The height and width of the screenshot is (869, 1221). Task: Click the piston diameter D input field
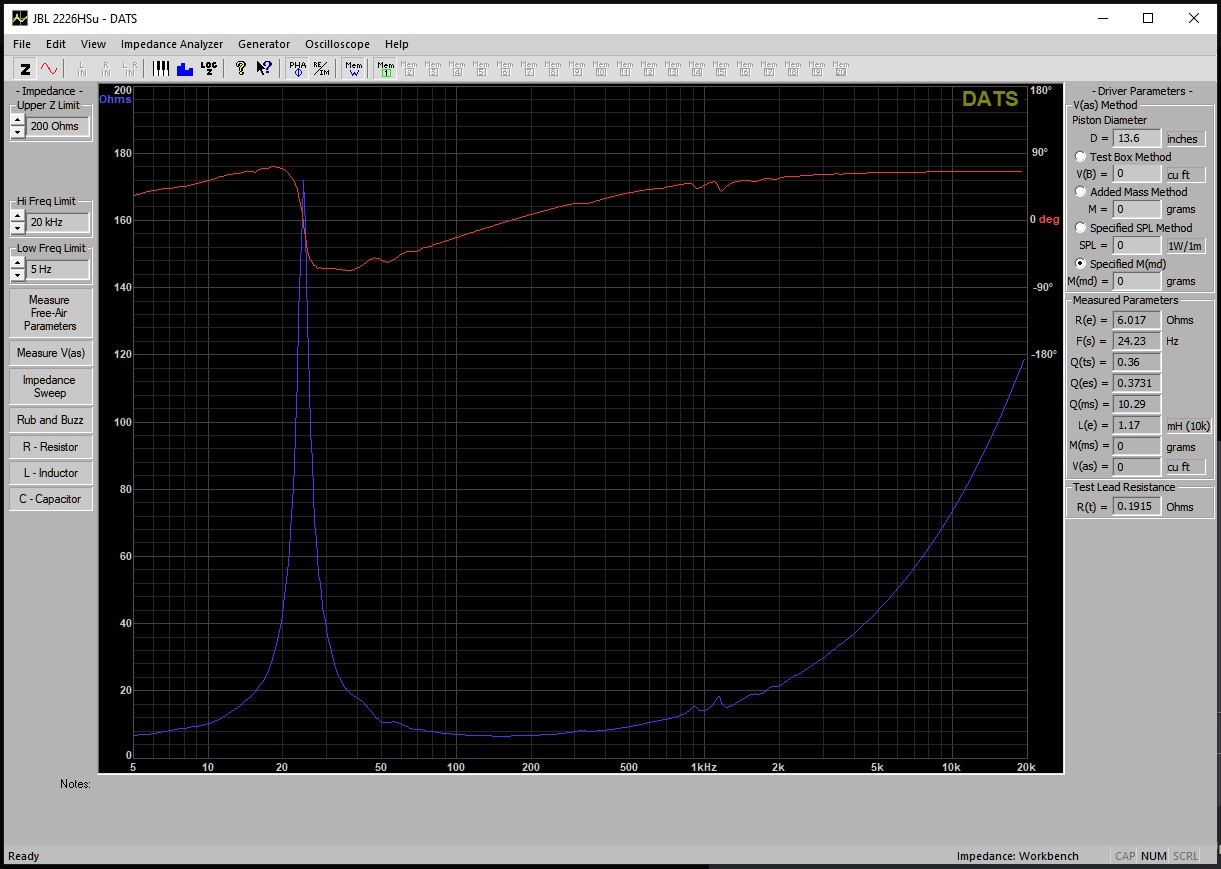pyautogui.click(x=1136, y=139)
